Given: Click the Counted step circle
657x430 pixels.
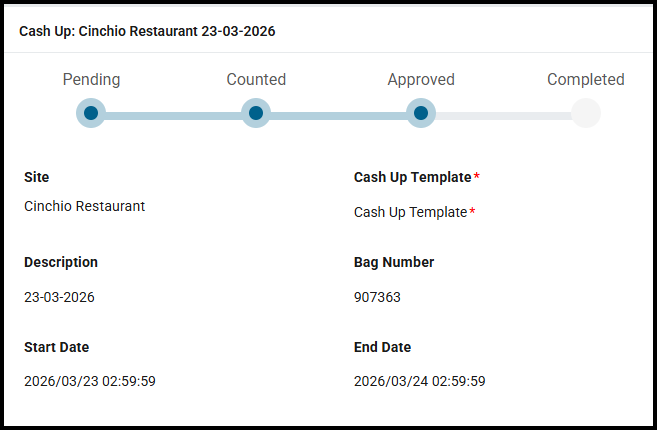Looking at the screenshot, I should tap(256, 113).
